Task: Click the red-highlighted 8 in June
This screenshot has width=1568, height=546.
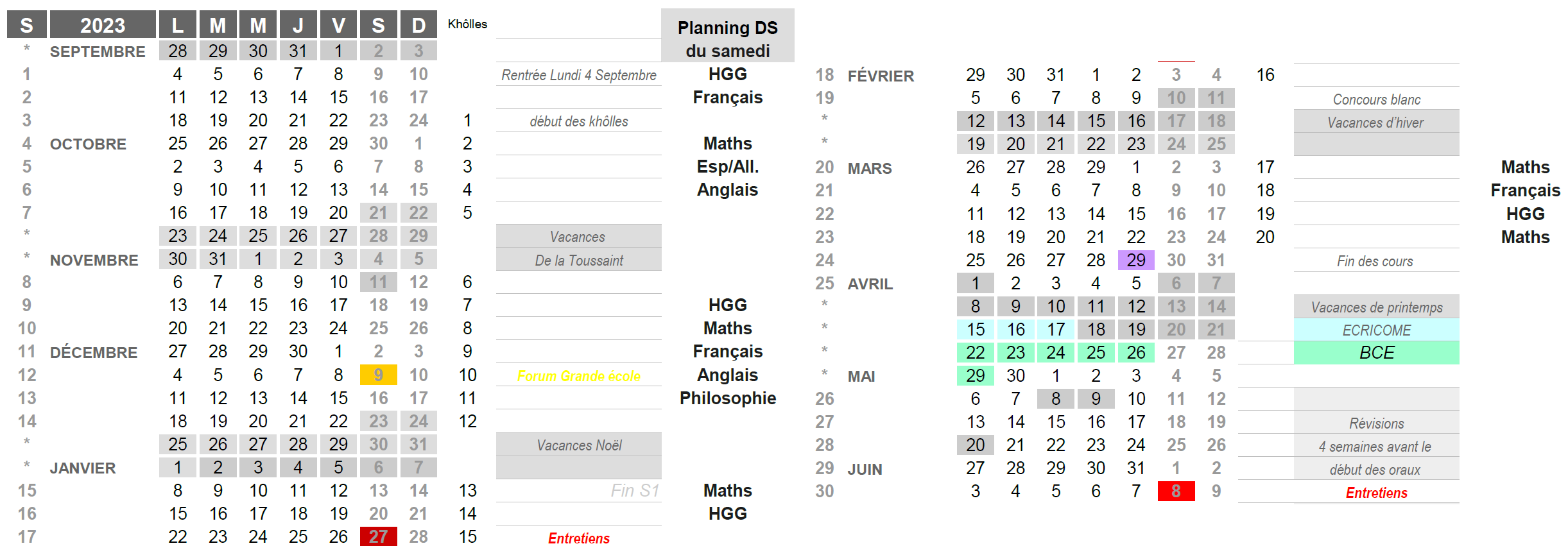Action: pos(1176,491)
